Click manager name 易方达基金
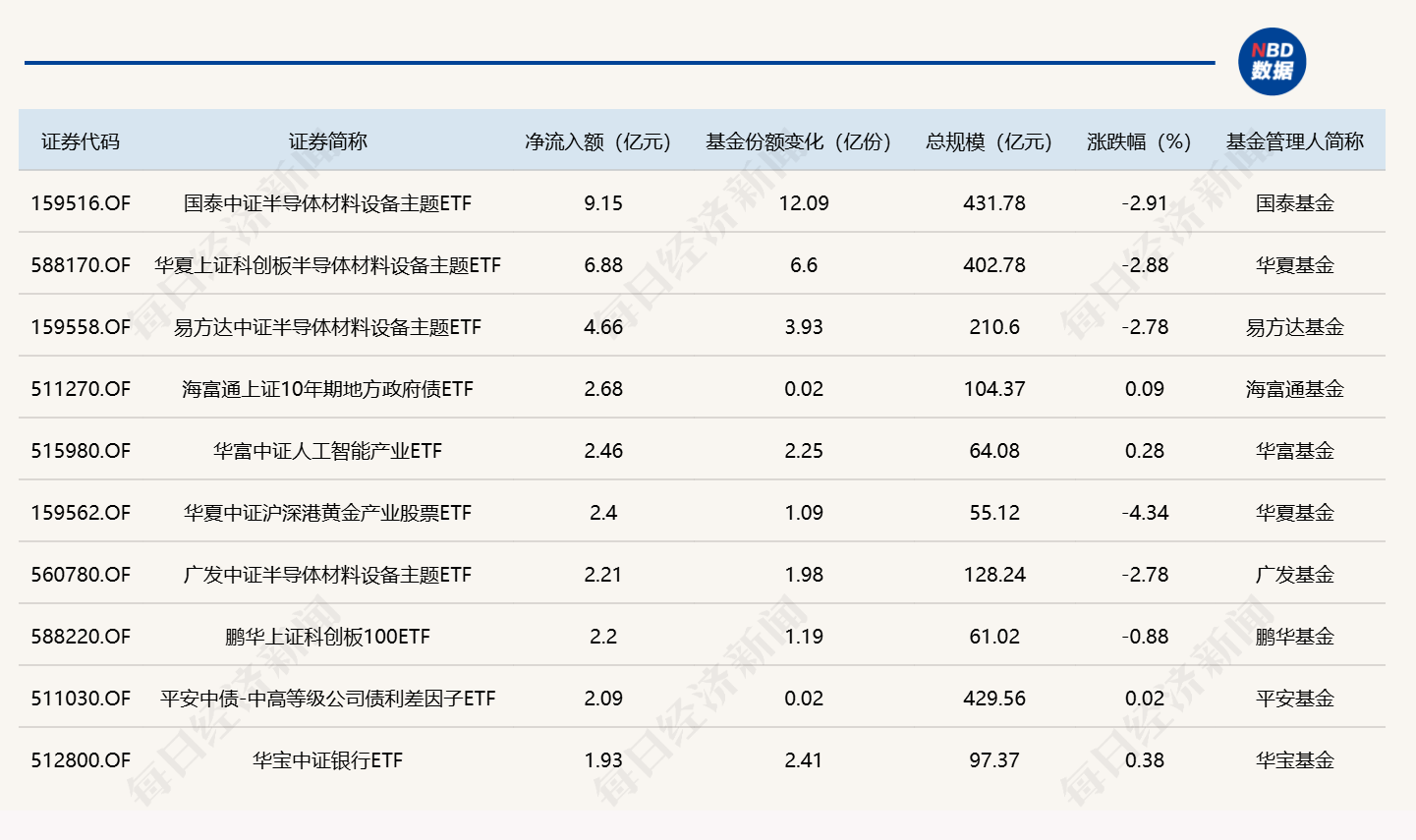1416x840 pixels. [x=1295, y=327]
